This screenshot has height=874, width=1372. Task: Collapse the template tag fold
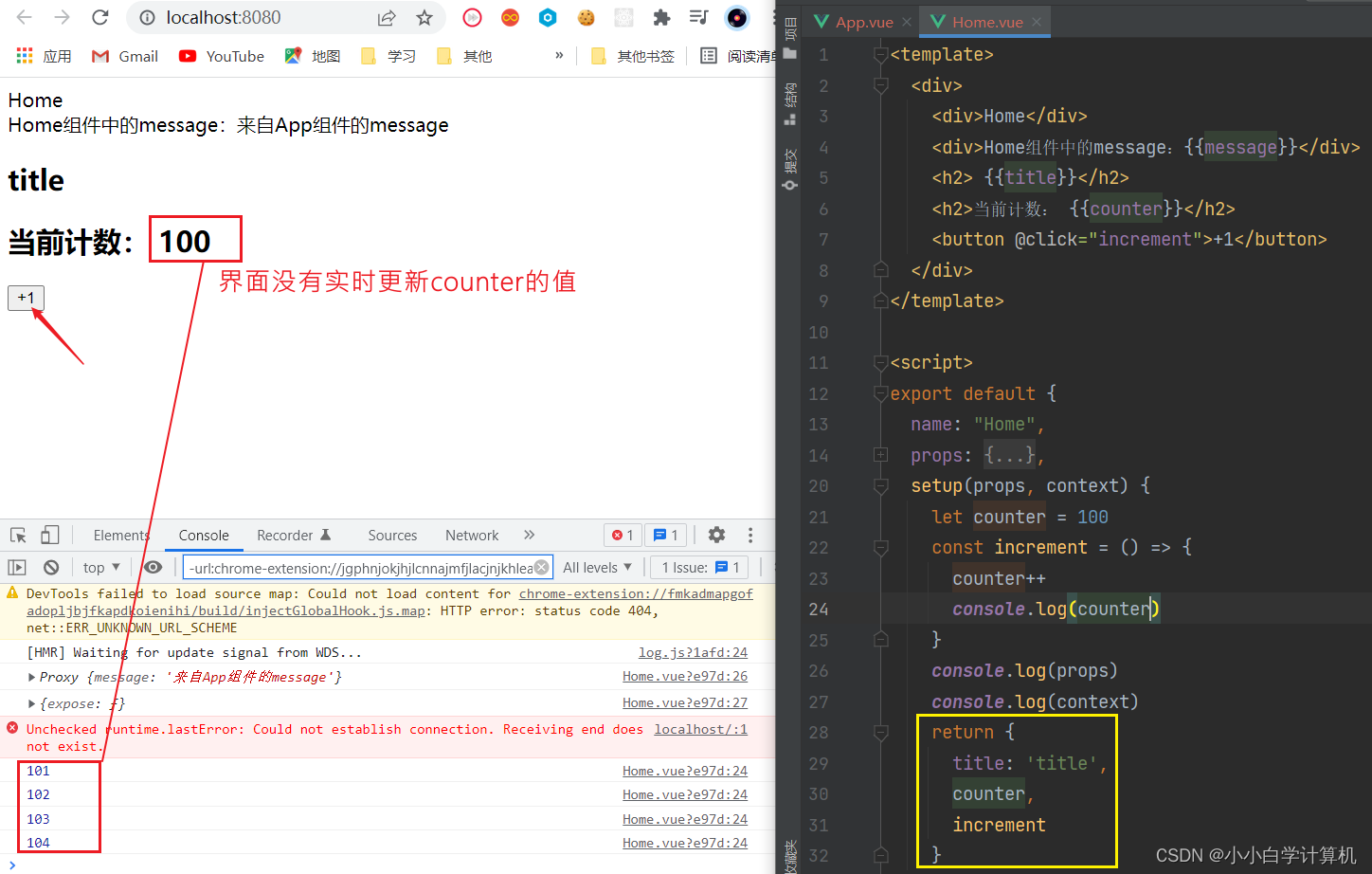tap(880, 54)
